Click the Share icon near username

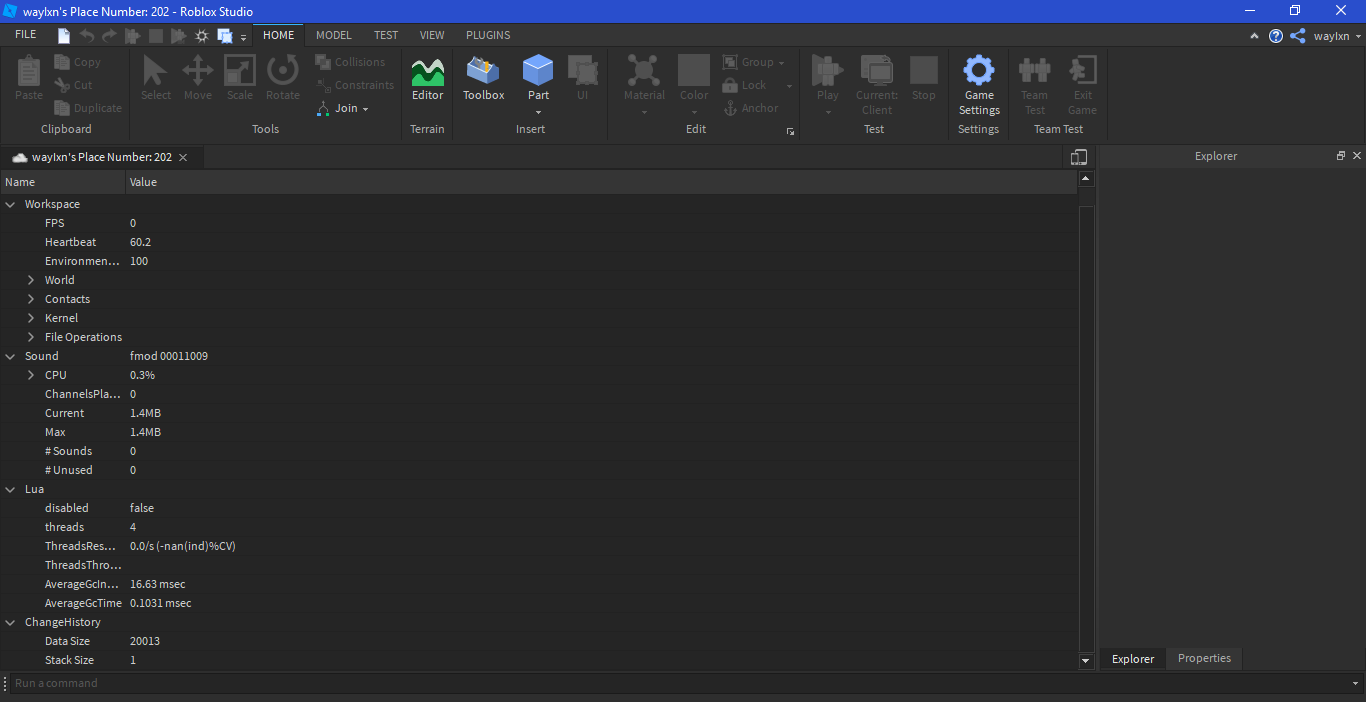pos(1298,36)
